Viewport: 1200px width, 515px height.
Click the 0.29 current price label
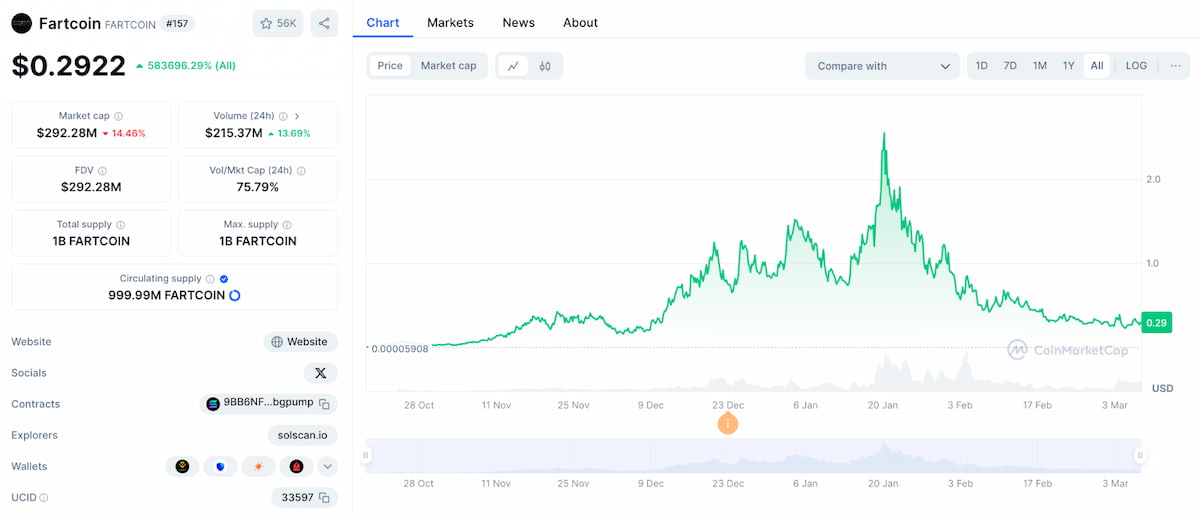1156,322
